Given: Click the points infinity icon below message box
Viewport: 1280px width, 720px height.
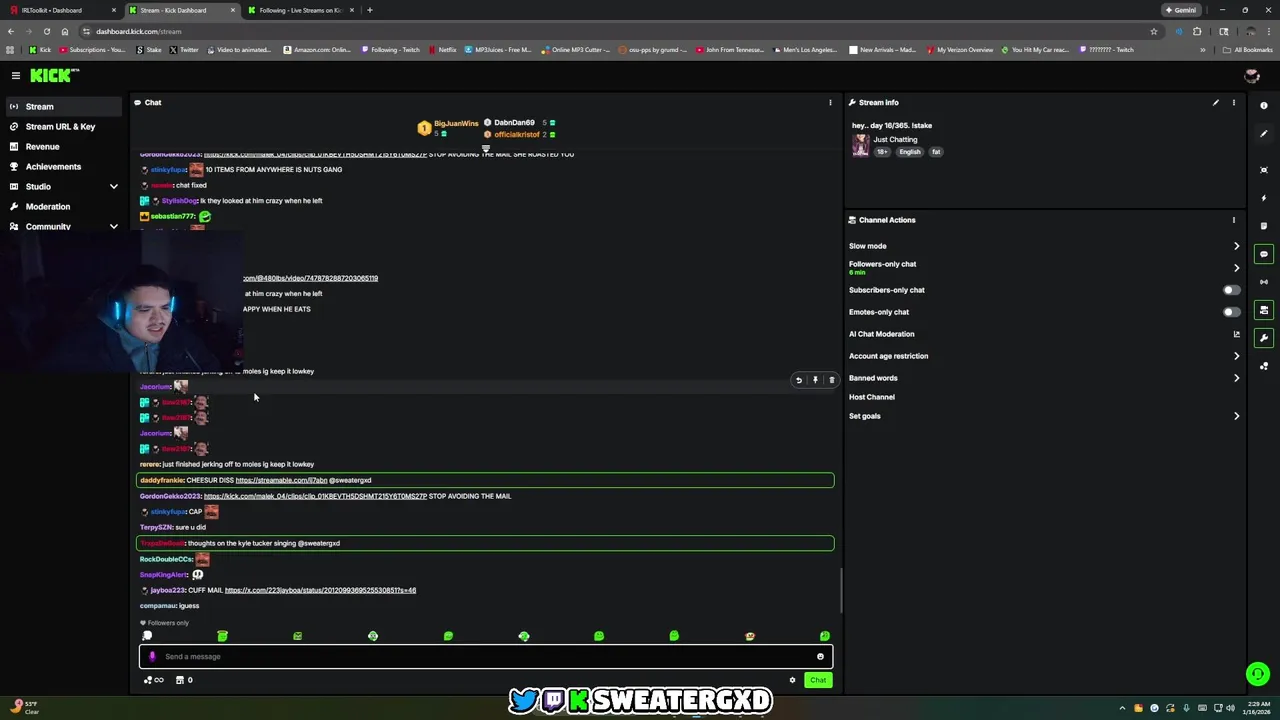Looking at the screenshot, I should 153,680.
